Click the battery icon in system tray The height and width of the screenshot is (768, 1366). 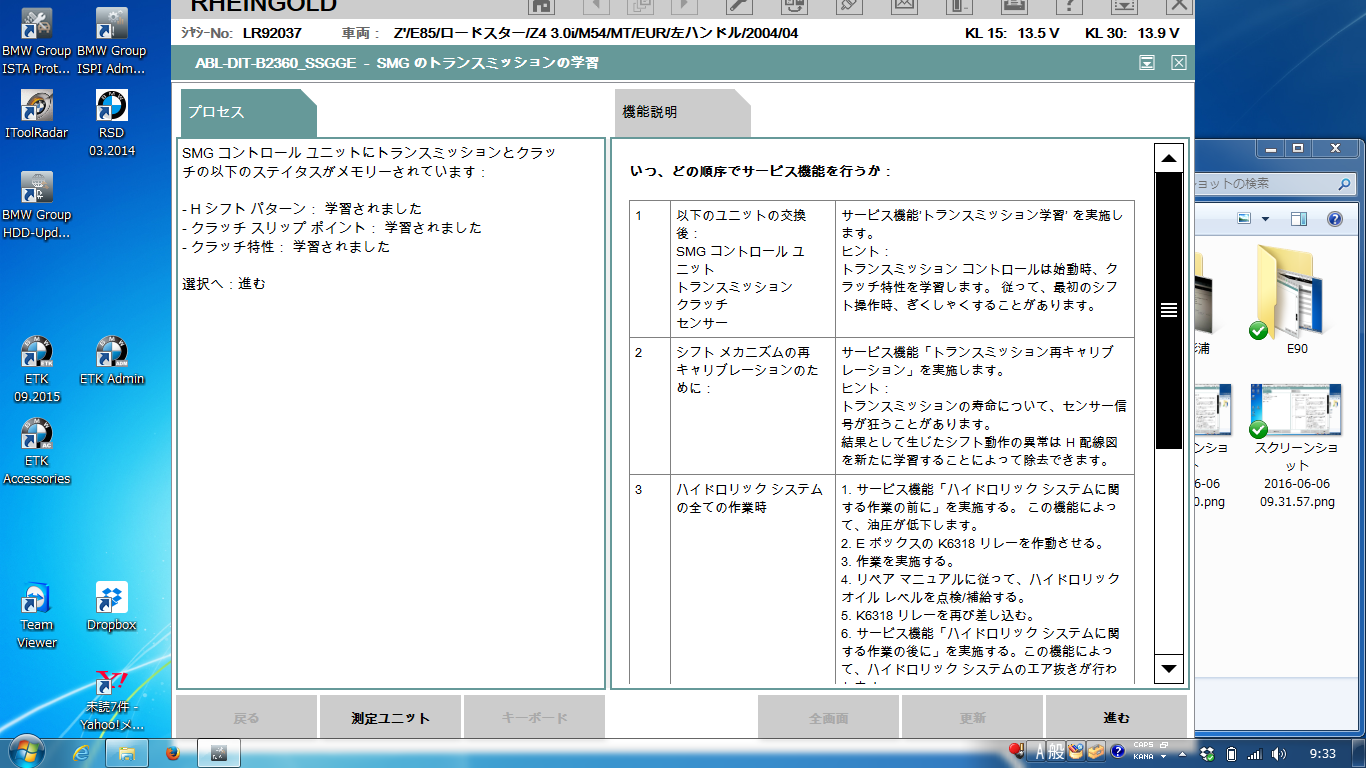[x=1232, y=753]
